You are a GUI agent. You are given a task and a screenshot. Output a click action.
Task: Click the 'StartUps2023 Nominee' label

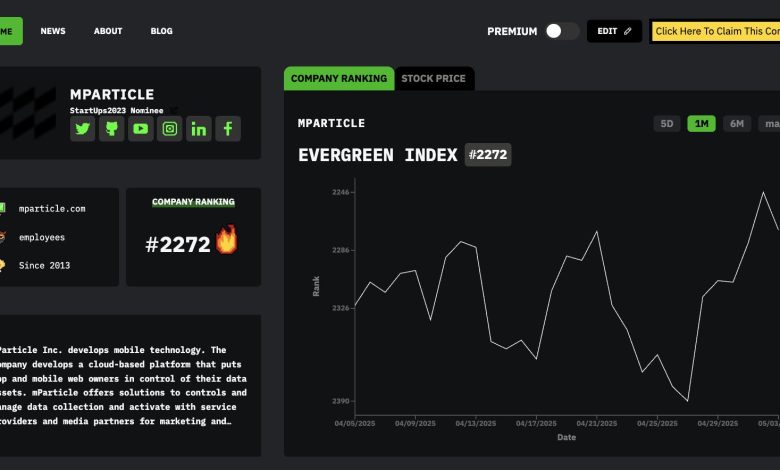tap(116, 110)
